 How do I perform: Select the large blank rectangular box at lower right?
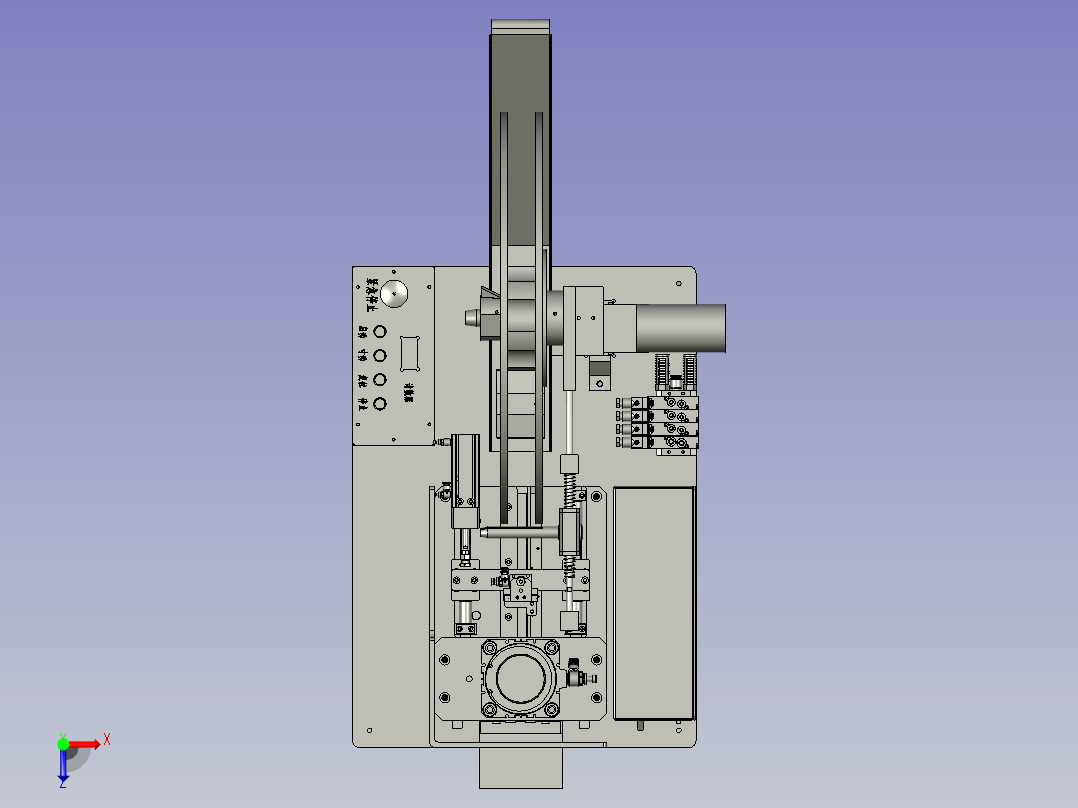coord(654,603)
